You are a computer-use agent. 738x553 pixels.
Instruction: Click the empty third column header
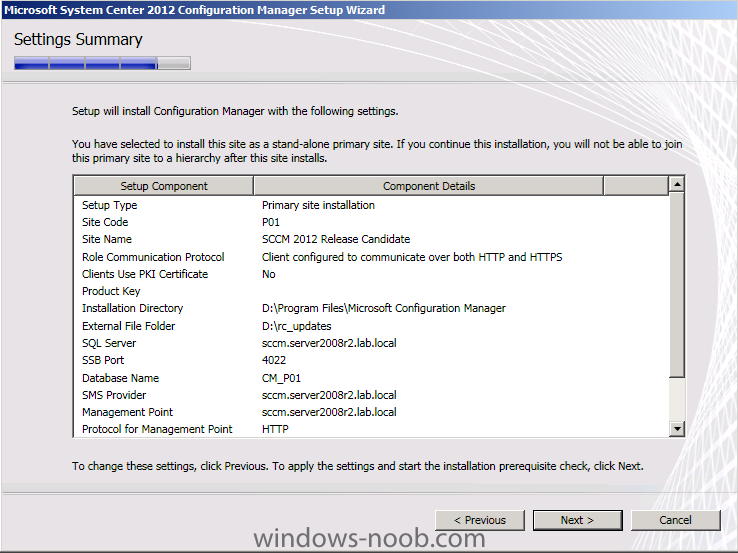[x=636, y=186]
